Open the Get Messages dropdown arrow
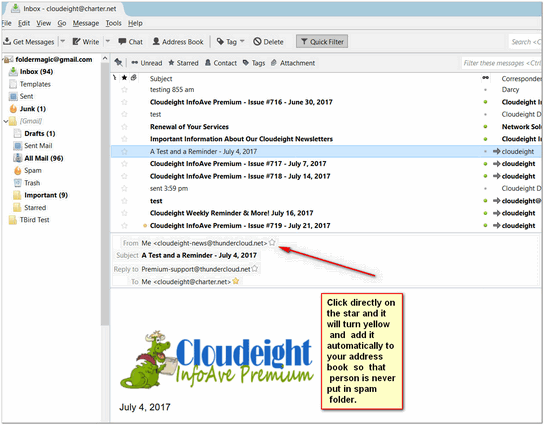The width and height of the screenshot is (544, 425). pos(63,41)
